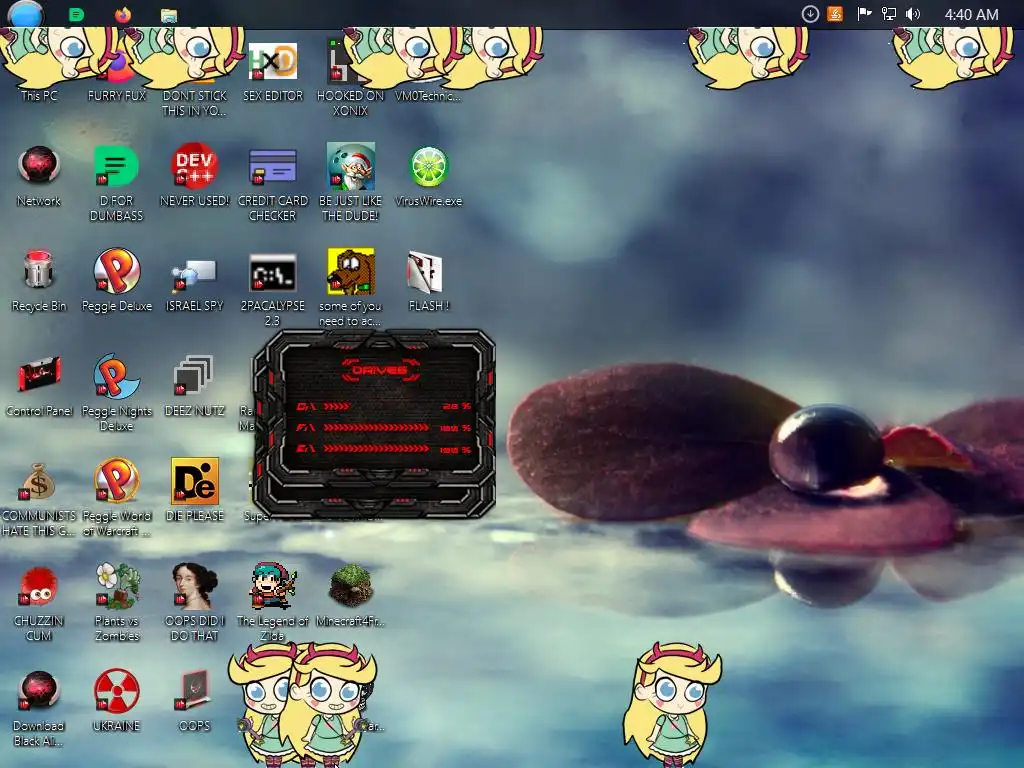This screenshot has width=1024, height=768.
Task: Click the 4:40 AM clock
Action: [971, 14]
